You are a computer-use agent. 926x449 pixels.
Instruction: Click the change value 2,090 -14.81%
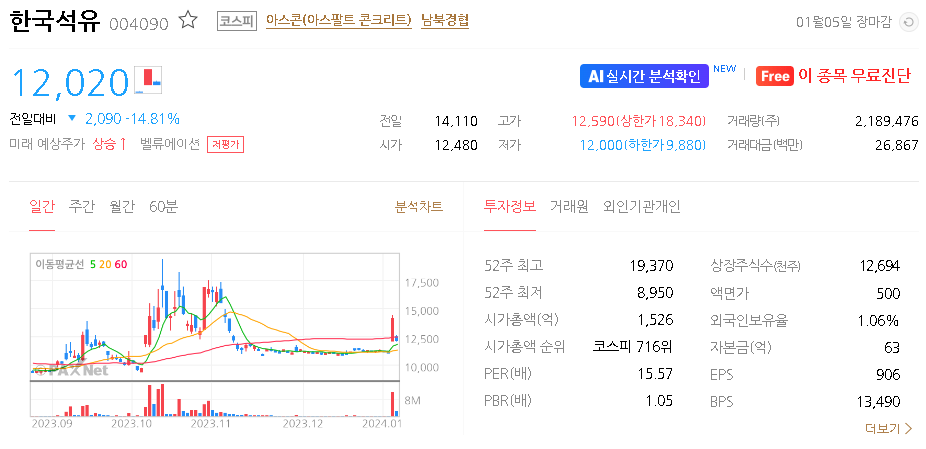[132, 119]
